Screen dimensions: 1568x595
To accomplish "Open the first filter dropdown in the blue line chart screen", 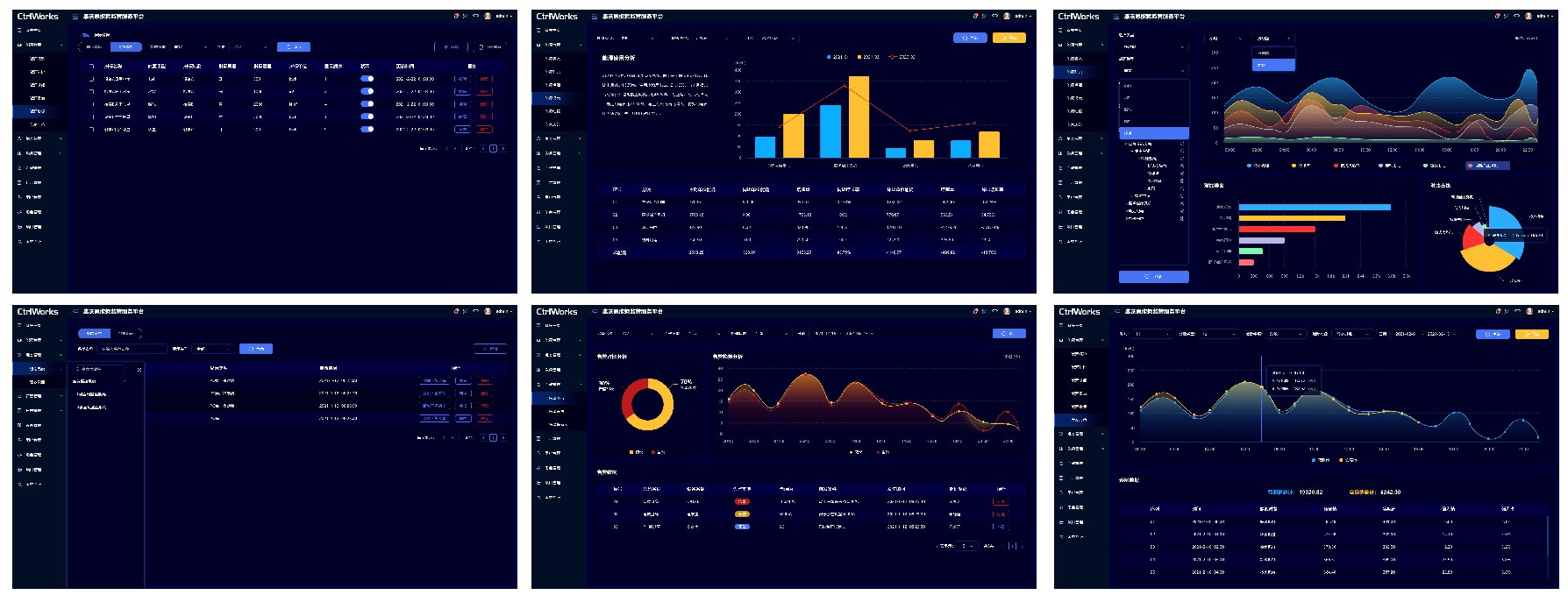I will [1151, 334].
